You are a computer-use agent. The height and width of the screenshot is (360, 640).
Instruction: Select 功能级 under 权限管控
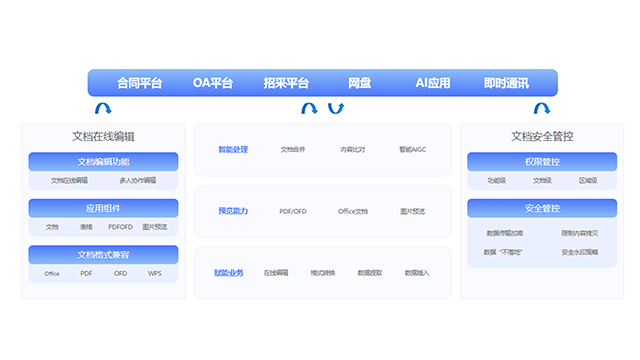(x=497, y=180)
